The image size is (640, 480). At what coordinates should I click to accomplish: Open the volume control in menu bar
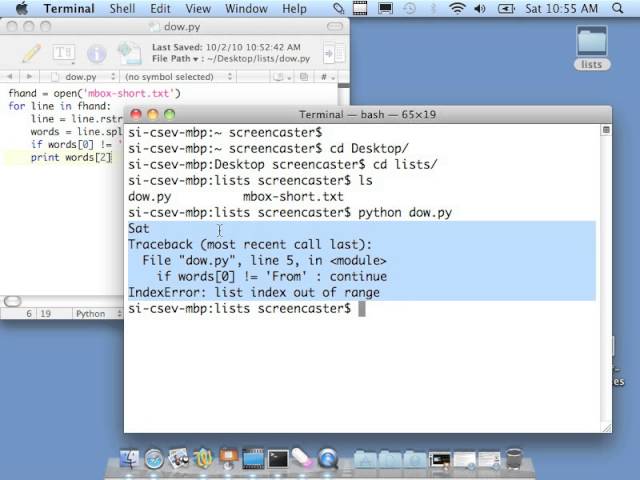(480, 8)
